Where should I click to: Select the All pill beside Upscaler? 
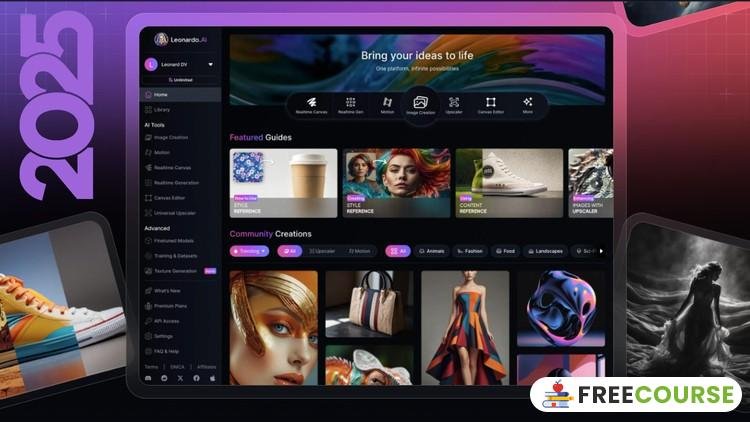pos(290,251)
